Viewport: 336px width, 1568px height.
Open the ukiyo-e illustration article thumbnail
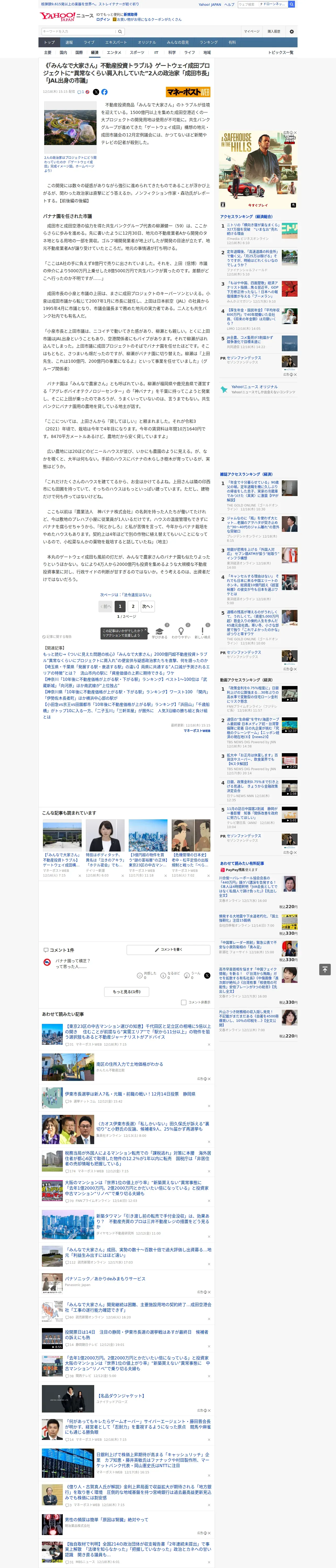point(191,835)
